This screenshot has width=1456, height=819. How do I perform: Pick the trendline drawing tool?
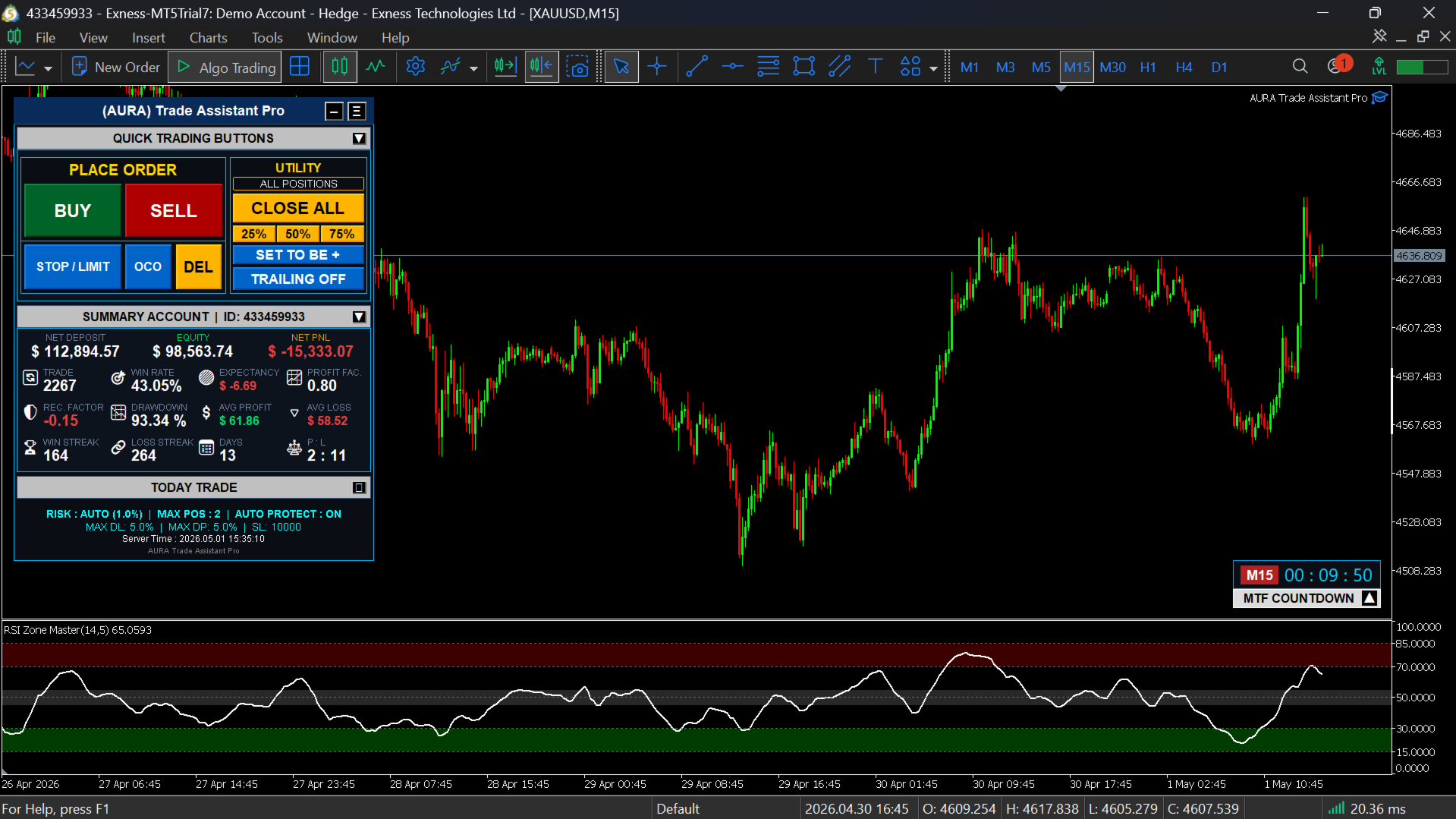coord(697,67)
